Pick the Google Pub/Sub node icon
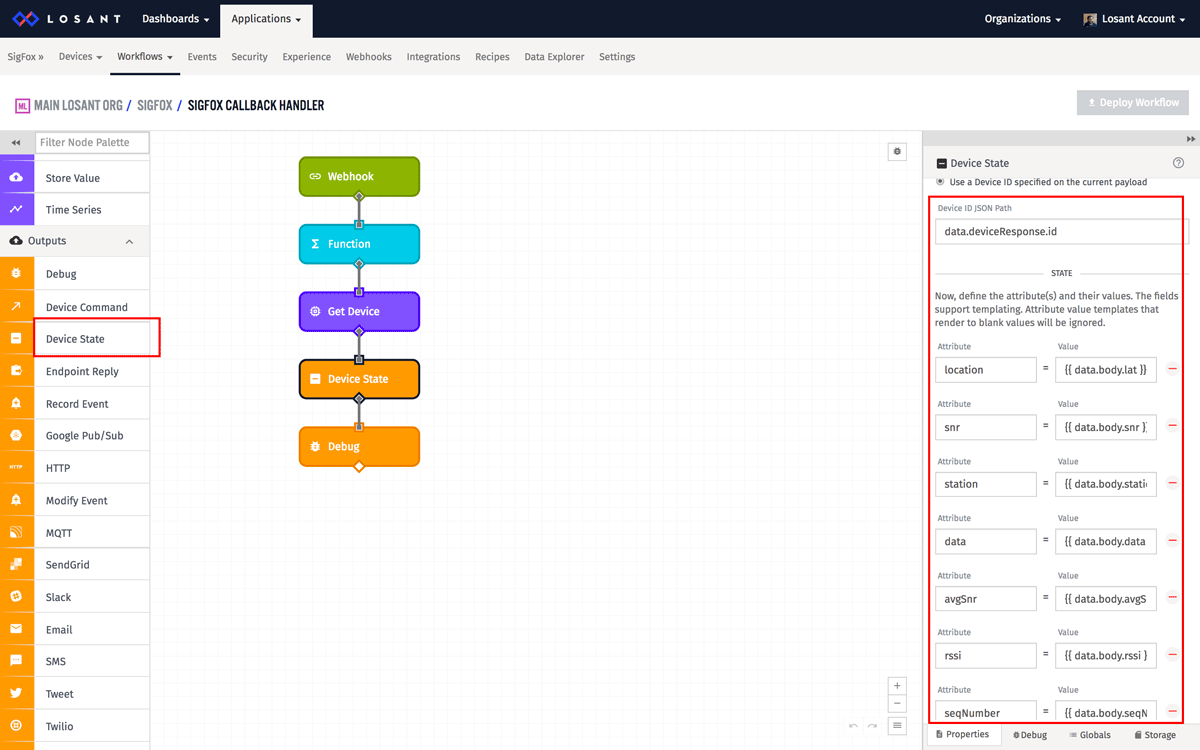Viewport: 1200px width, 750px height. point(16,436)
